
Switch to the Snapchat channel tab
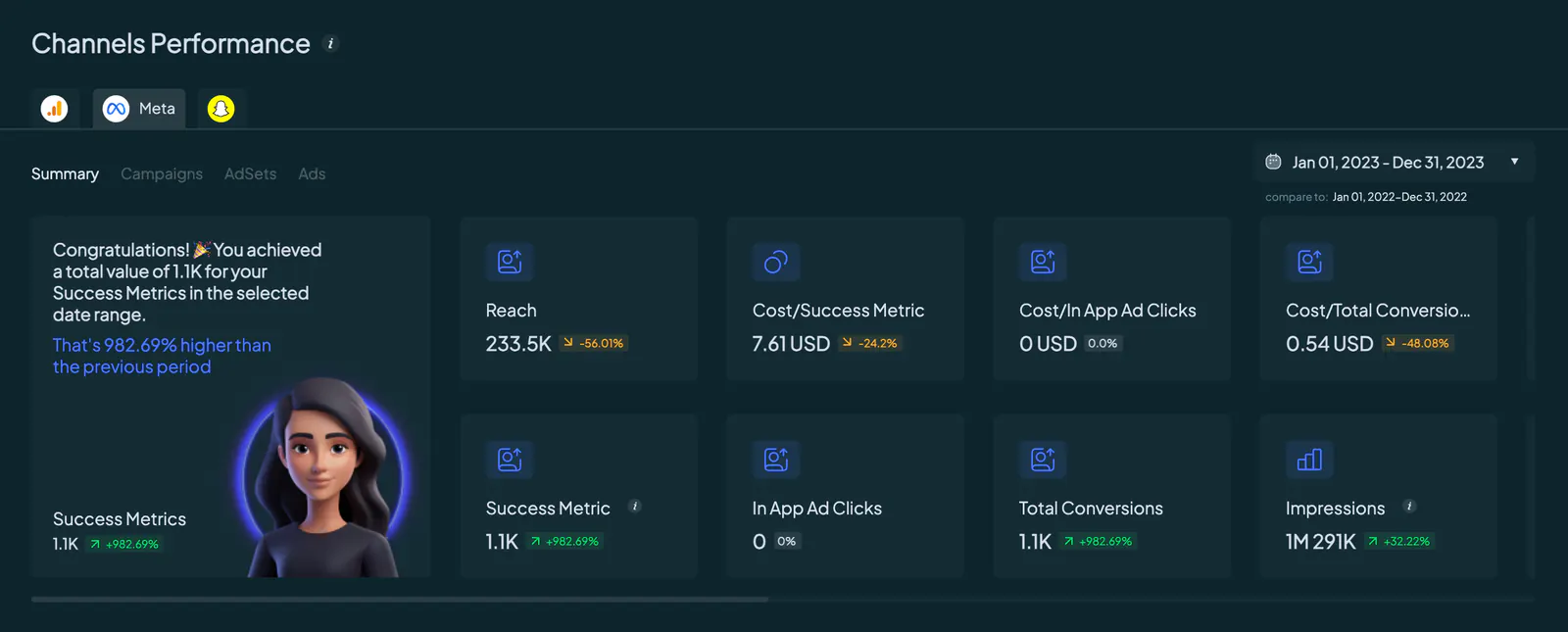[221, 109]
